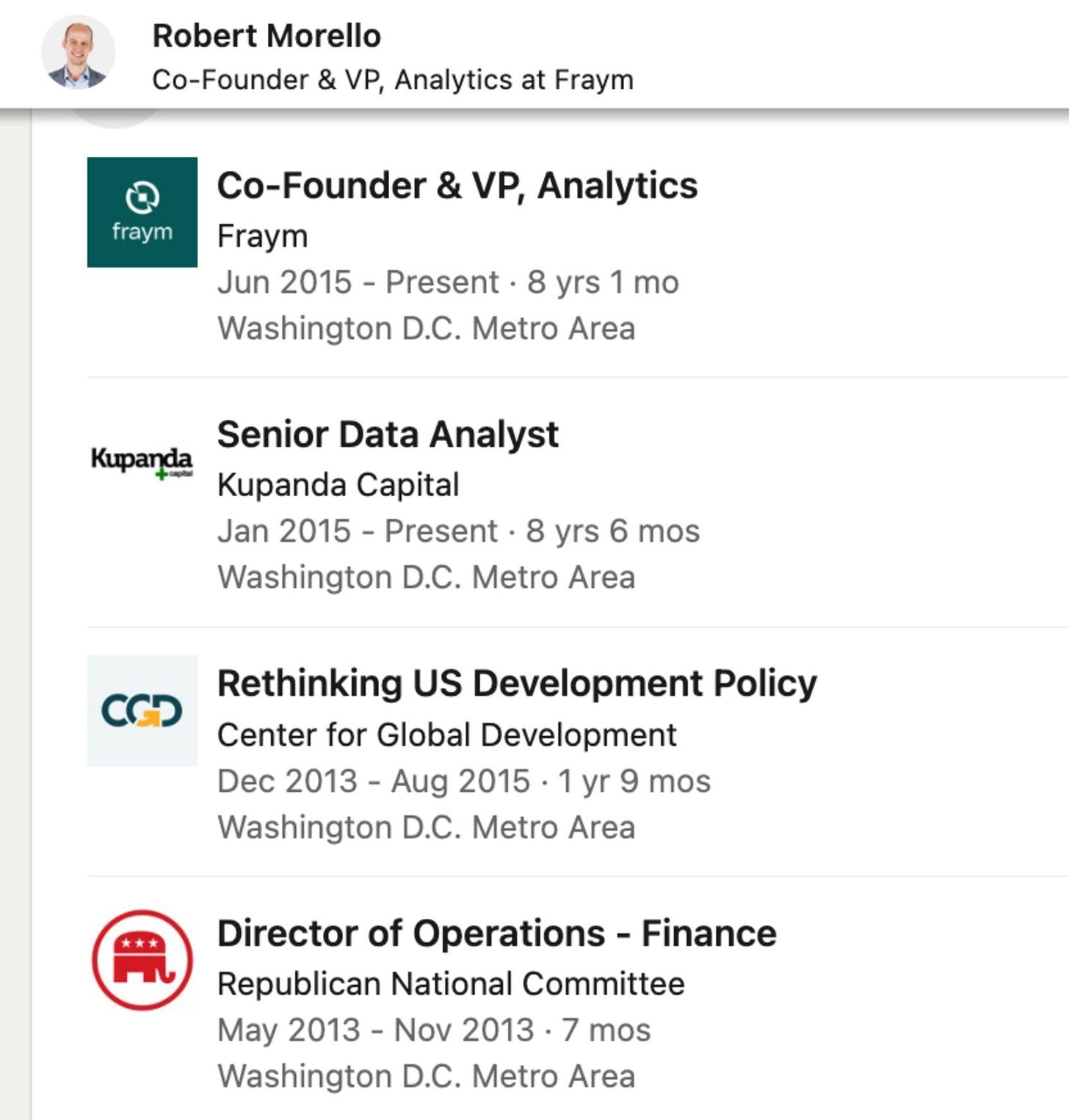This screenshot has width=1069, height=1120.
Task: Click 'Jun 2015 - Present' date range
Action: click(358, 282)
